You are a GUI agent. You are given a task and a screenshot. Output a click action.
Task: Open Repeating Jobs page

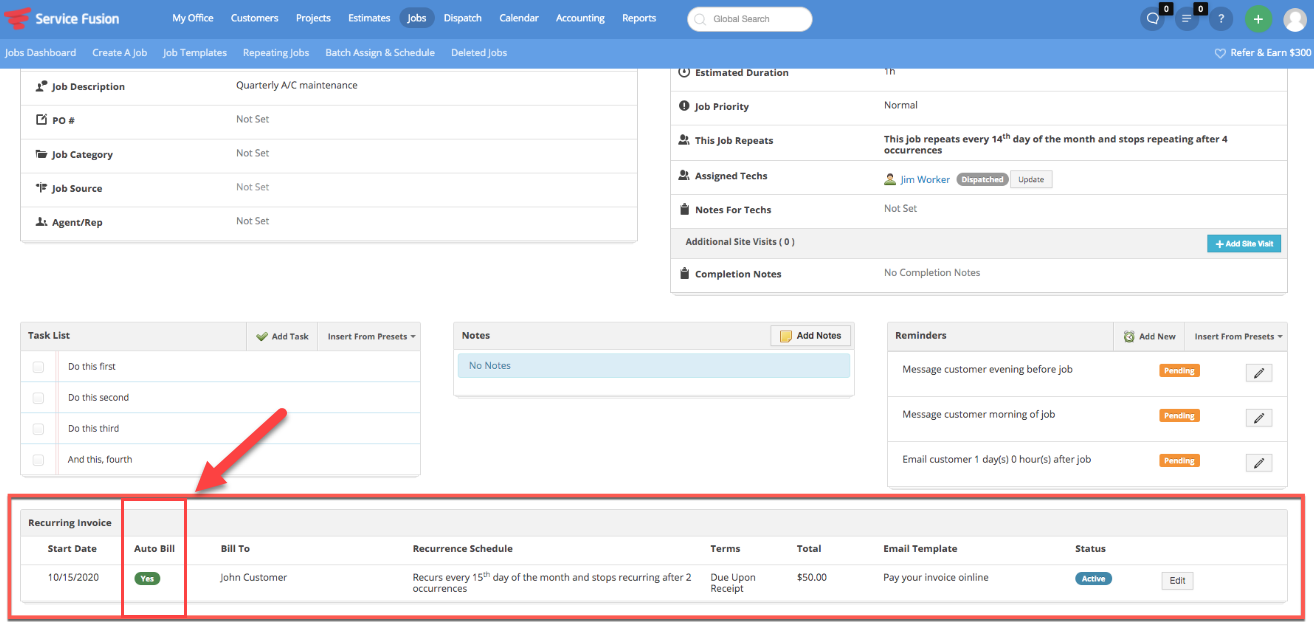[276, 53]
